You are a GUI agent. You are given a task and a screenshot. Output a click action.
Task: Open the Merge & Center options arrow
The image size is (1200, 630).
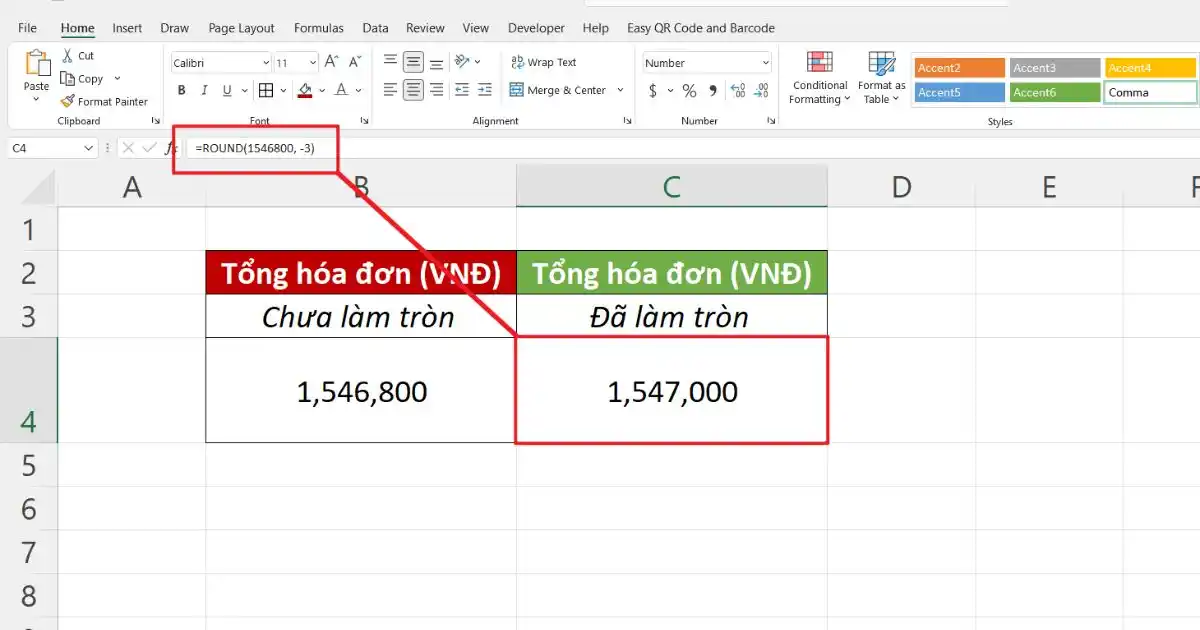[x=620, y=90]
